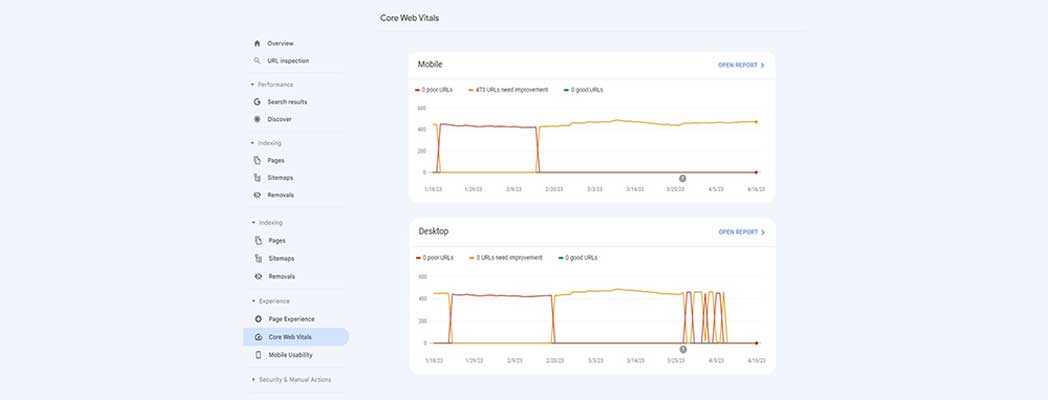Viewport: 1048px width, 400px height.
Task: Select Sitemaps directly below Discover's Indexing group
Action: pos(281,177)
